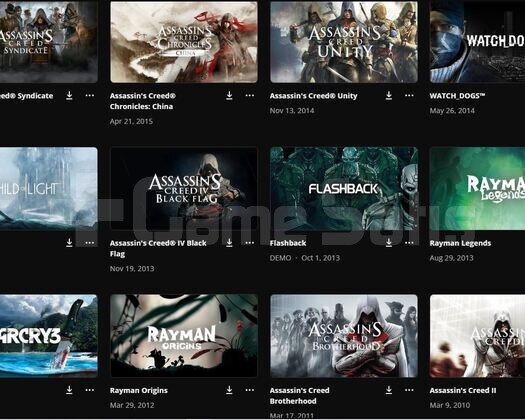Open three-dot menu for Flashback
This screenshot has height=420, width=525.
tap(409, 242)
